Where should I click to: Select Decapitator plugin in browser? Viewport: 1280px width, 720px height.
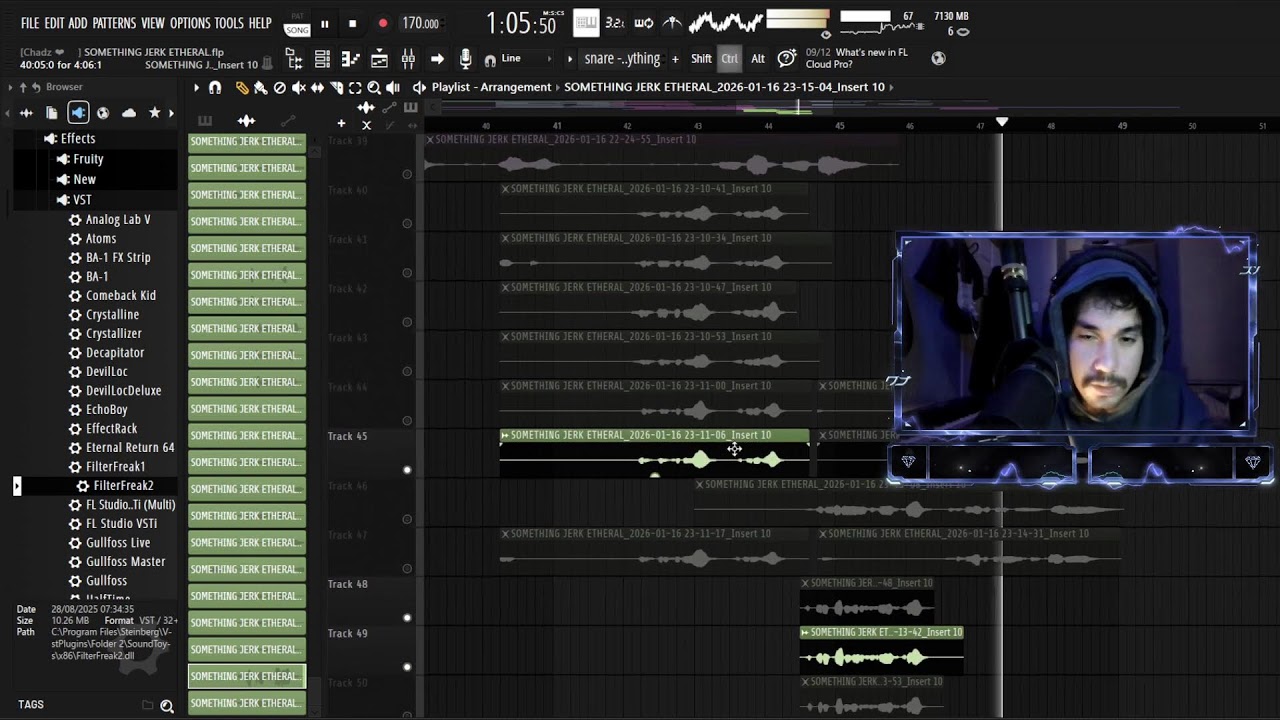pos(115,353)
